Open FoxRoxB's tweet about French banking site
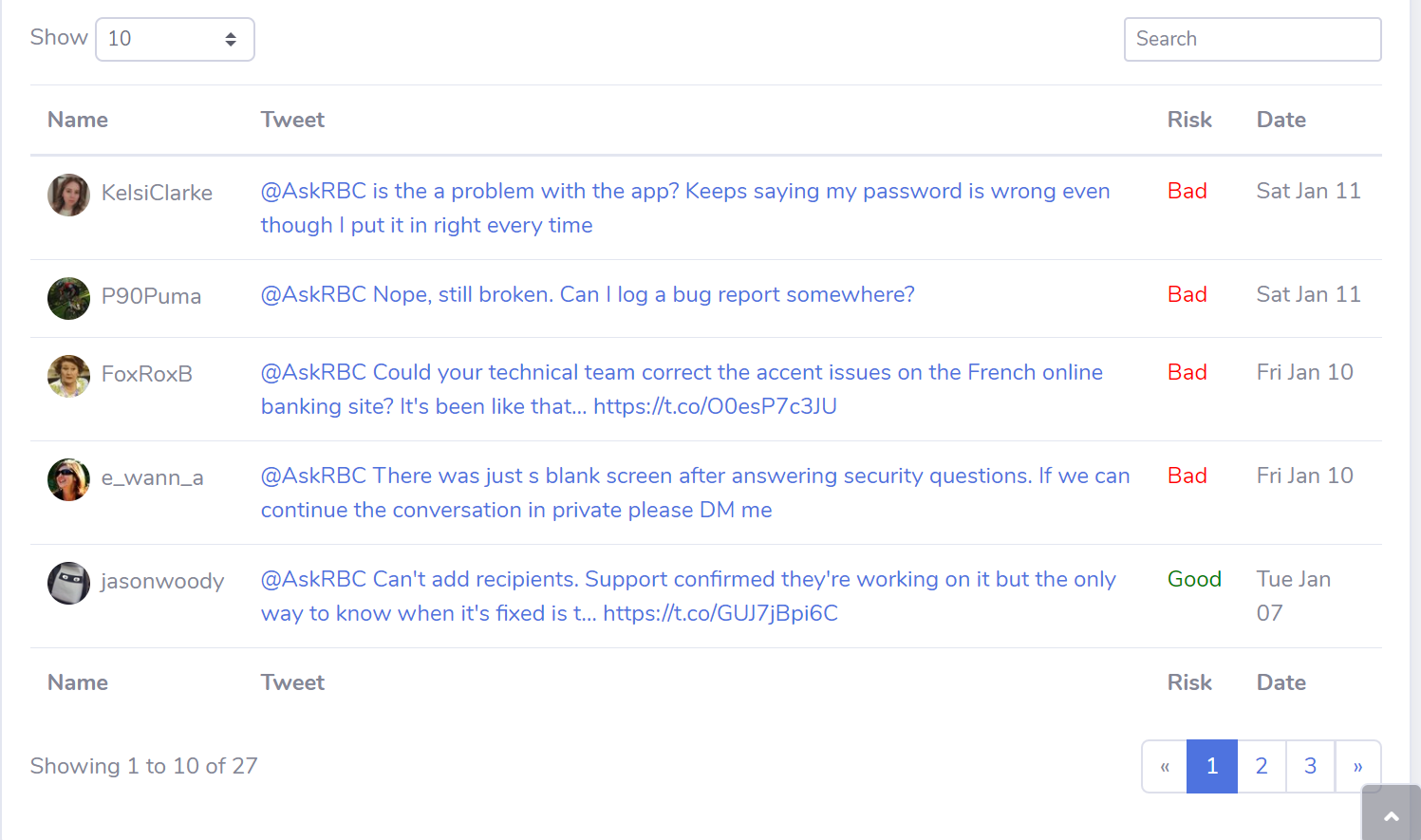The image size is (1421, 840). pyautogui.click(x=681, y=389)
